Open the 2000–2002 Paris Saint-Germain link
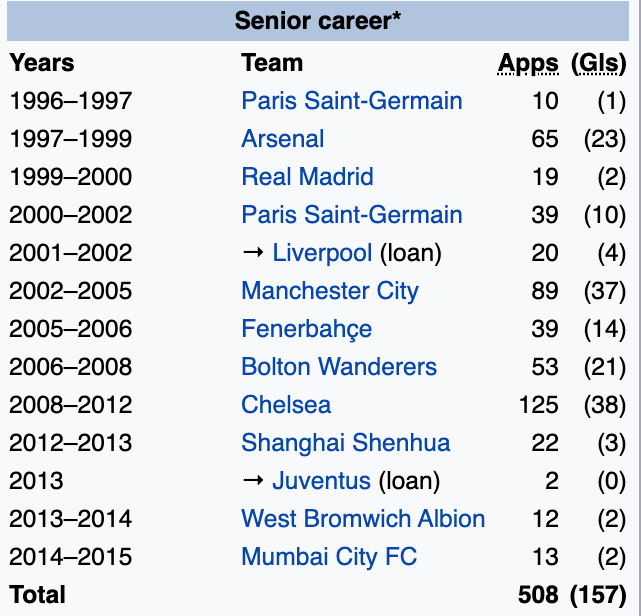The height and width of the screenshot is (616, 641). pos(351,215)
